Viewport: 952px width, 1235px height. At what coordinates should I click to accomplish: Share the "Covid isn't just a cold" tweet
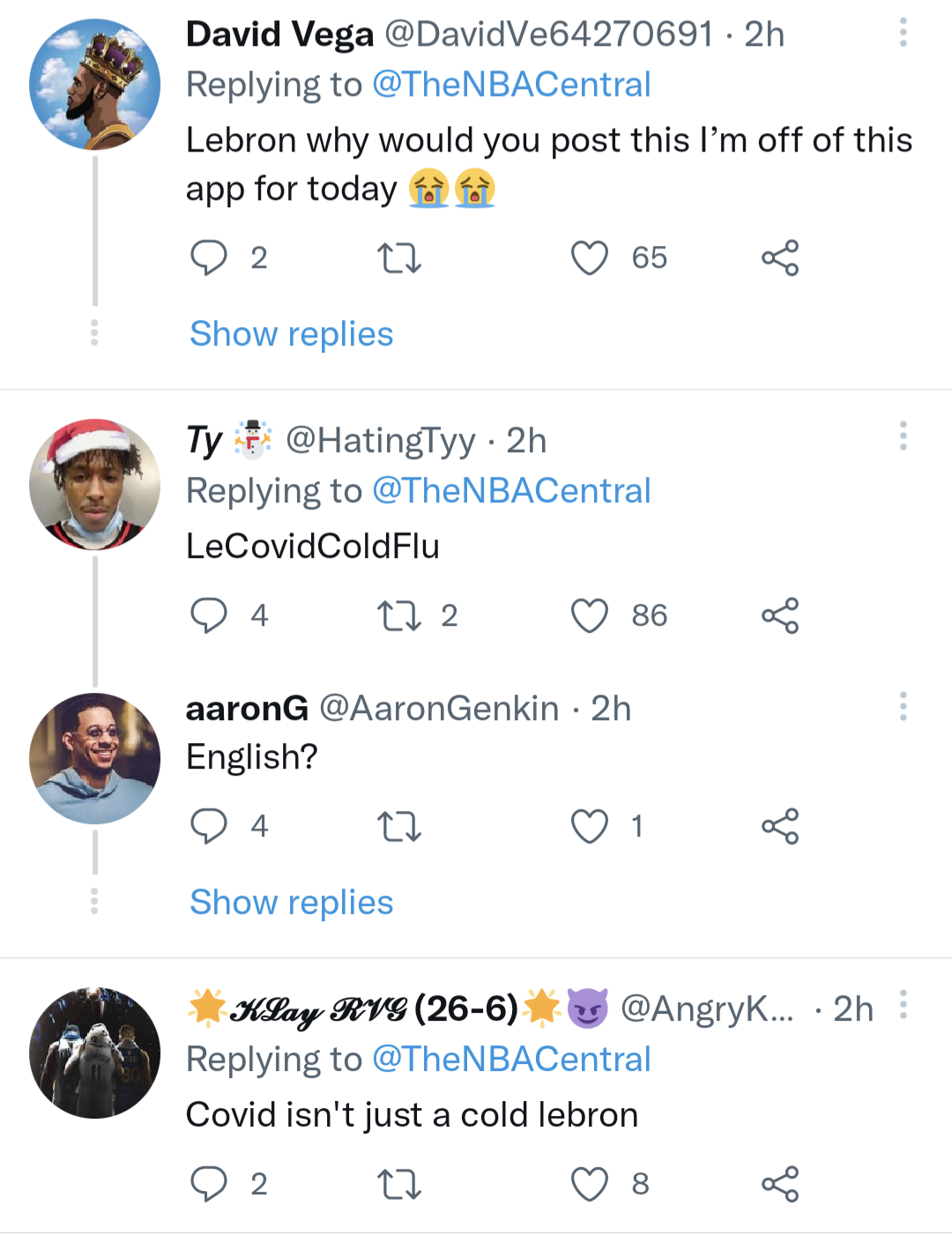780,1184
